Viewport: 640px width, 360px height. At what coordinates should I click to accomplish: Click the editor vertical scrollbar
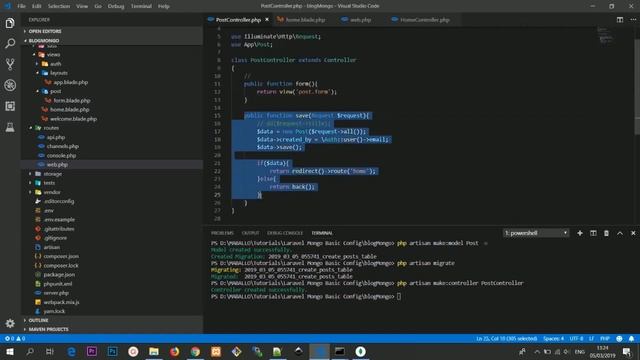[637, 86]
